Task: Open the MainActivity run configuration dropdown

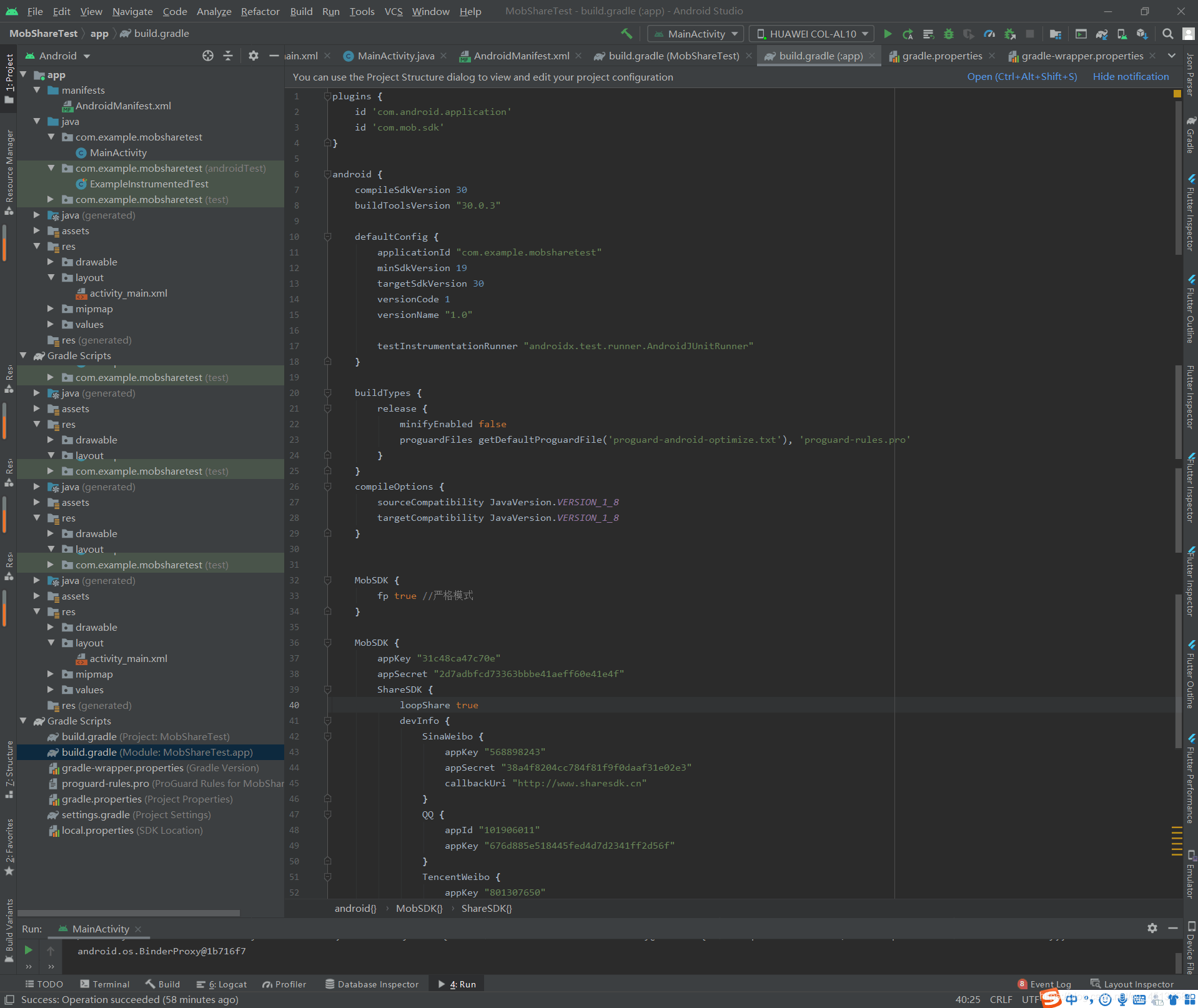Action: 696,34
